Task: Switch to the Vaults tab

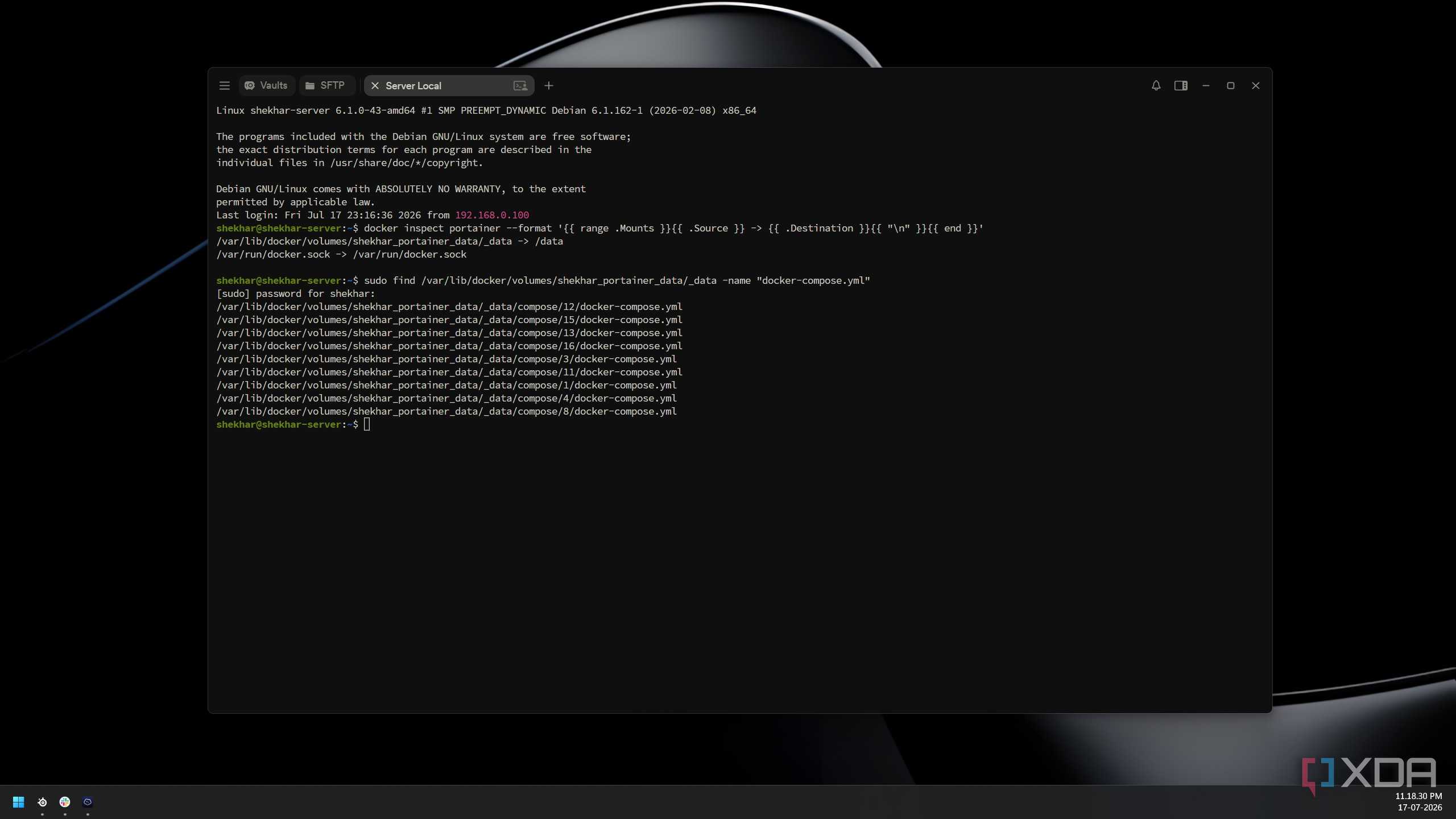Action: [x=266, y=85]
